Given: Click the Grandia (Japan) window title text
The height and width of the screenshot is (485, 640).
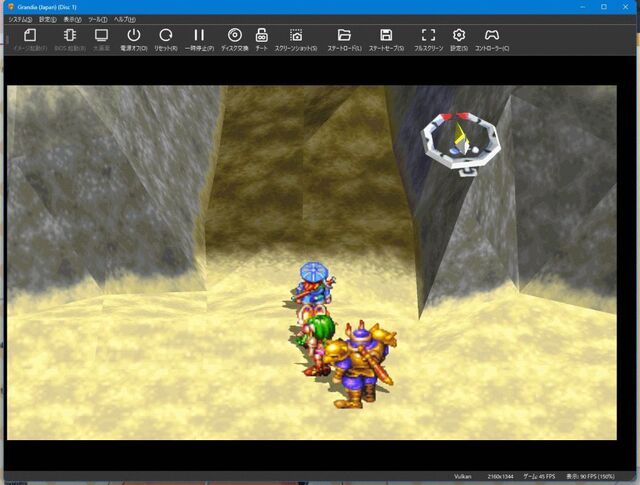Looking at the screenshot, I should click(47, 7).
